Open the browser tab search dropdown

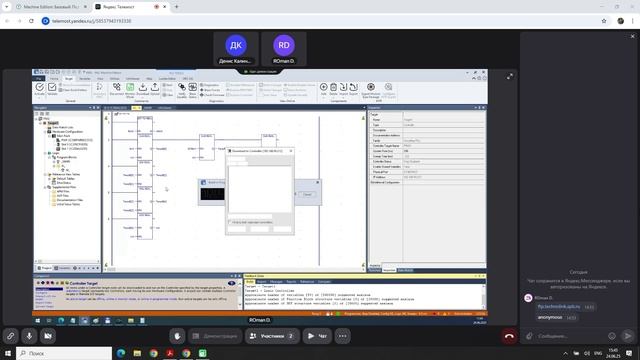[x=7, y=7]
